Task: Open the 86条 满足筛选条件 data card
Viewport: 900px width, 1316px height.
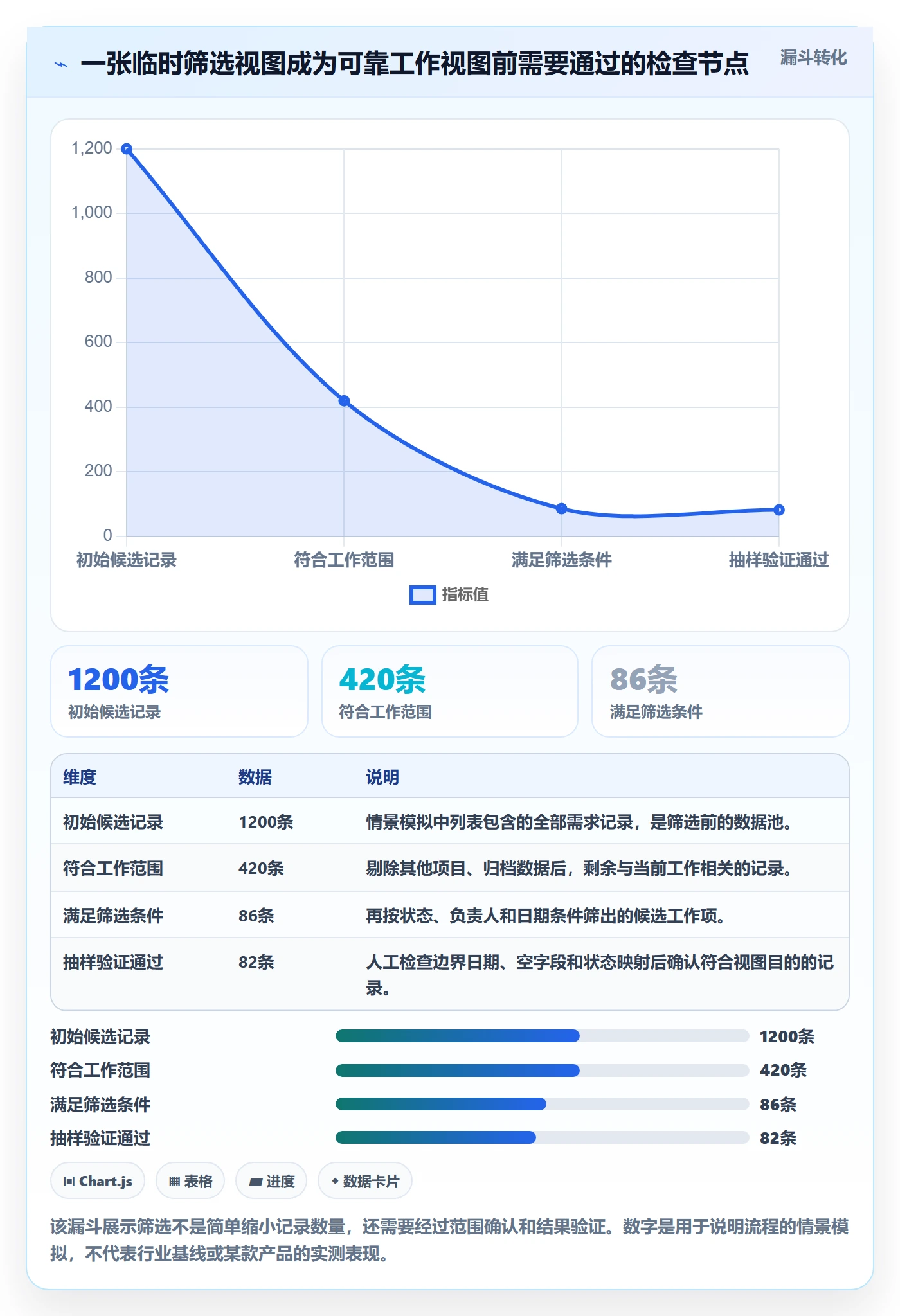Action: [720, 691]
